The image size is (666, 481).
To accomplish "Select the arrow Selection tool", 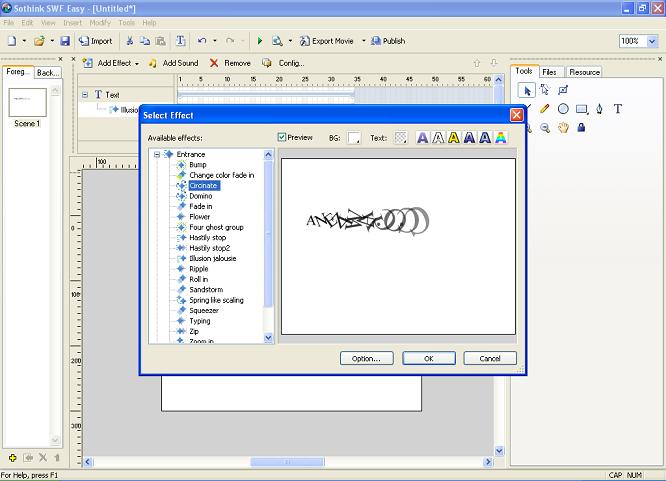I will click(527, 91).
